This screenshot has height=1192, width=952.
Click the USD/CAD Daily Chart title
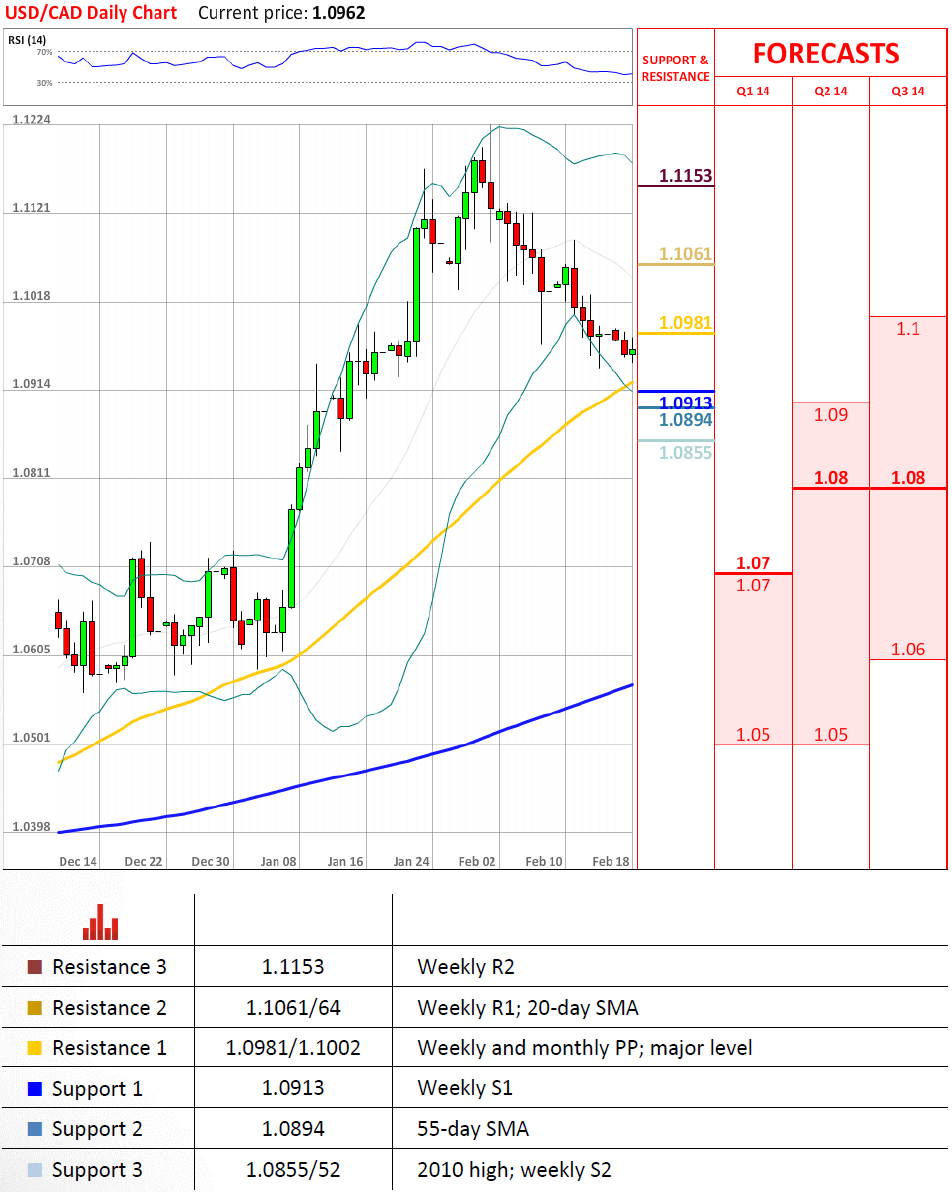[90, 13]
